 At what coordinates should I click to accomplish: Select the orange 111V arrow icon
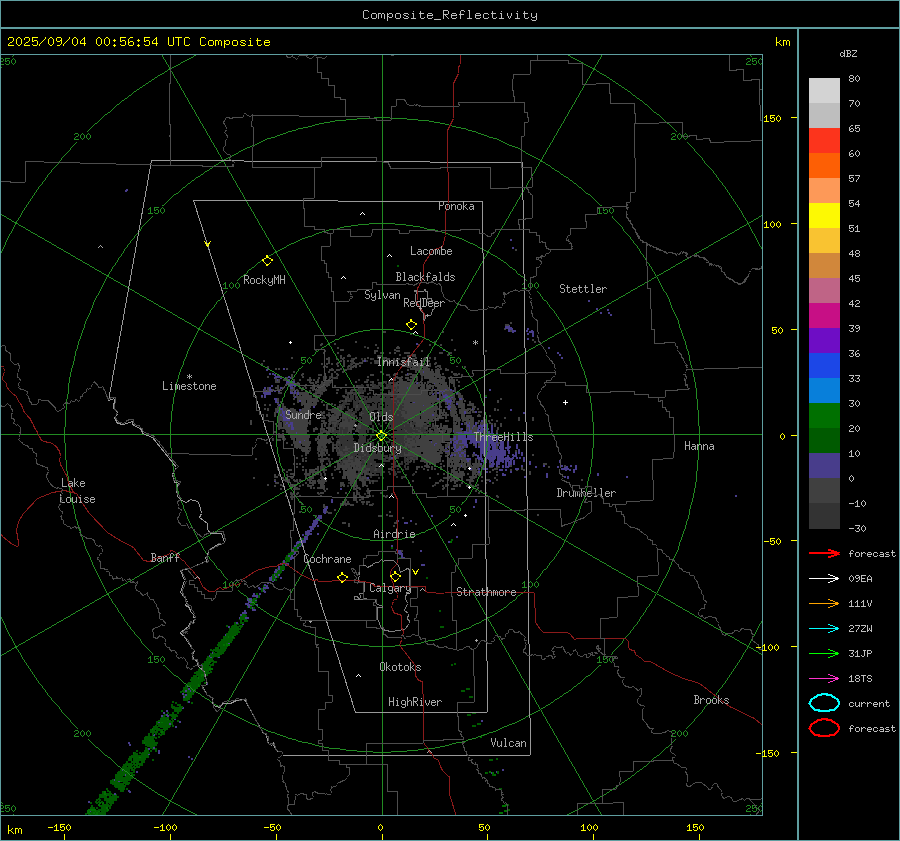click(824, 603)
